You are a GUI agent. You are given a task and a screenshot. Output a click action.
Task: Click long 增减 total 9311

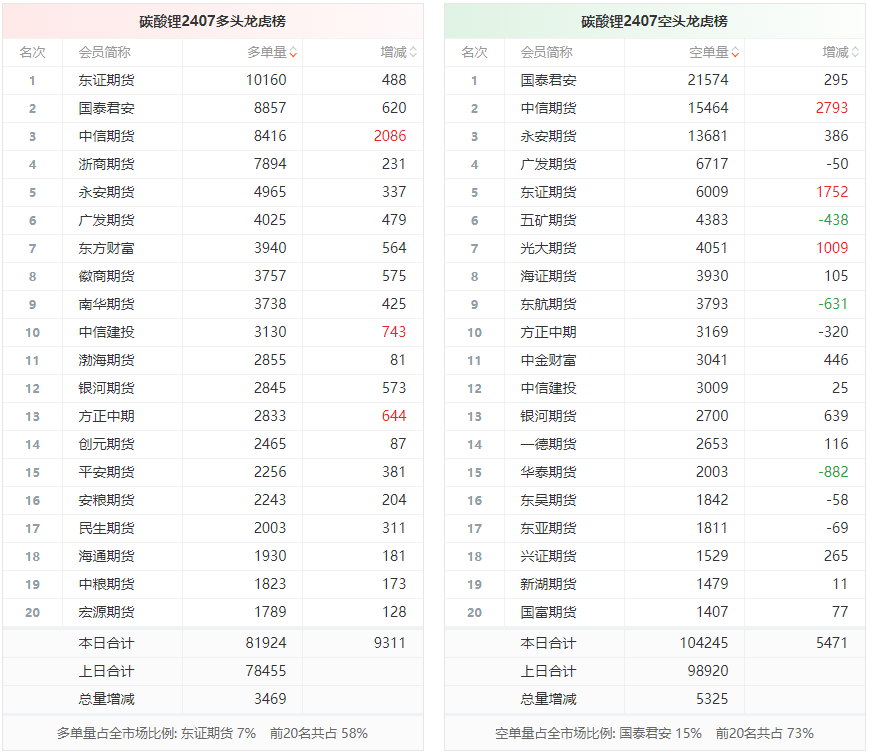(390, 643)
